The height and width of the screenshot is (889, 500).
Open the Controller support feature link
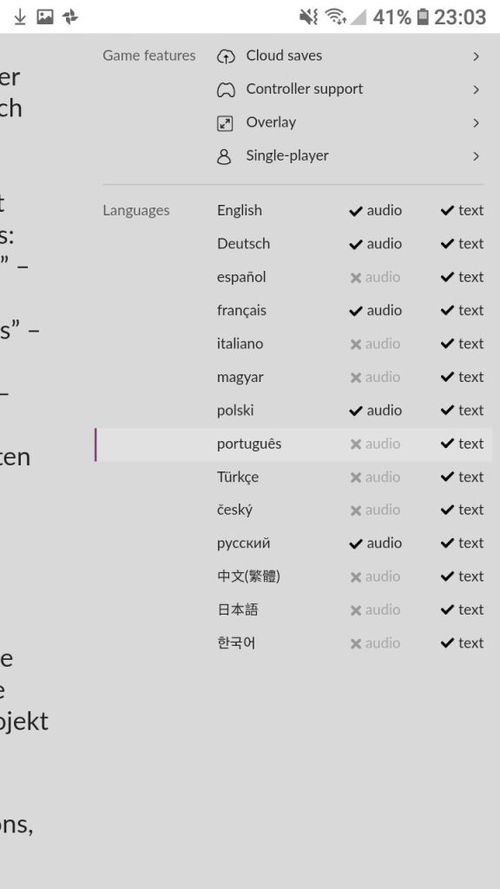point(304,89)
